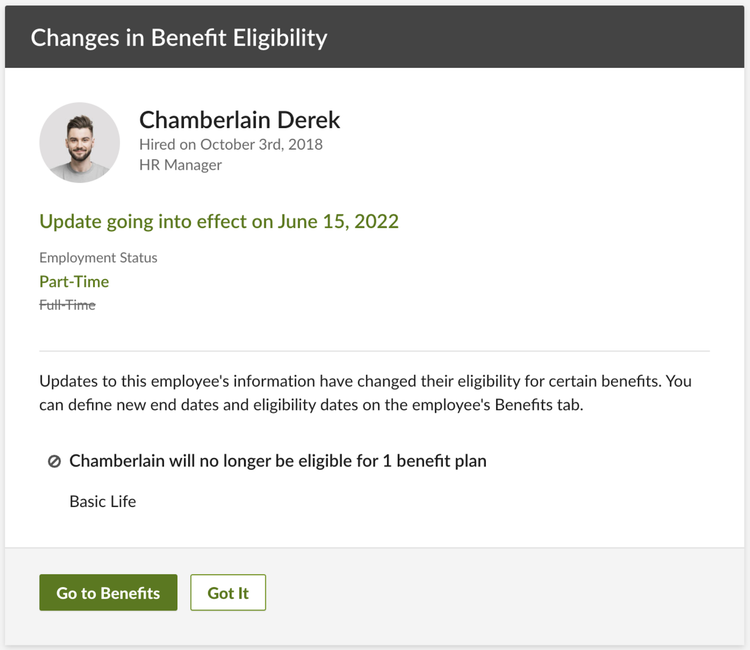Click the update effective date heading
This screenshot has width=750, height=650.
point(219,221)
